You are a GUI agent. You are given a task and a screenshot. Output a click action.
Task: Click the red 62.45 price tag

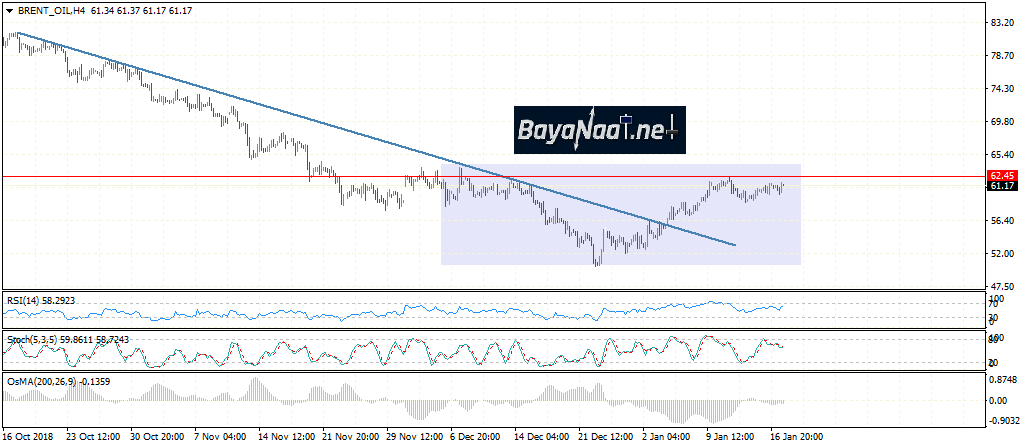point(1001,176)
